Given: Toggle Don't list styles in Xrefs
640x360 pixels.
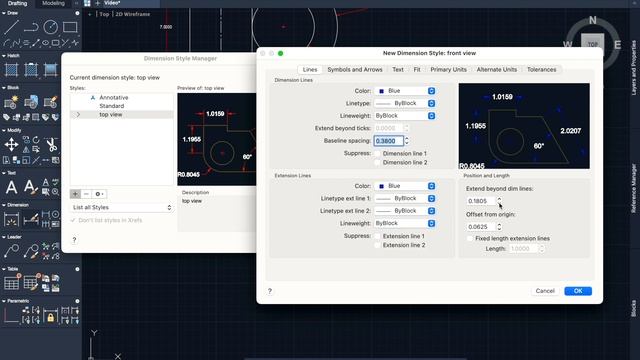Looking at the screenshot, I should point(73,220).
